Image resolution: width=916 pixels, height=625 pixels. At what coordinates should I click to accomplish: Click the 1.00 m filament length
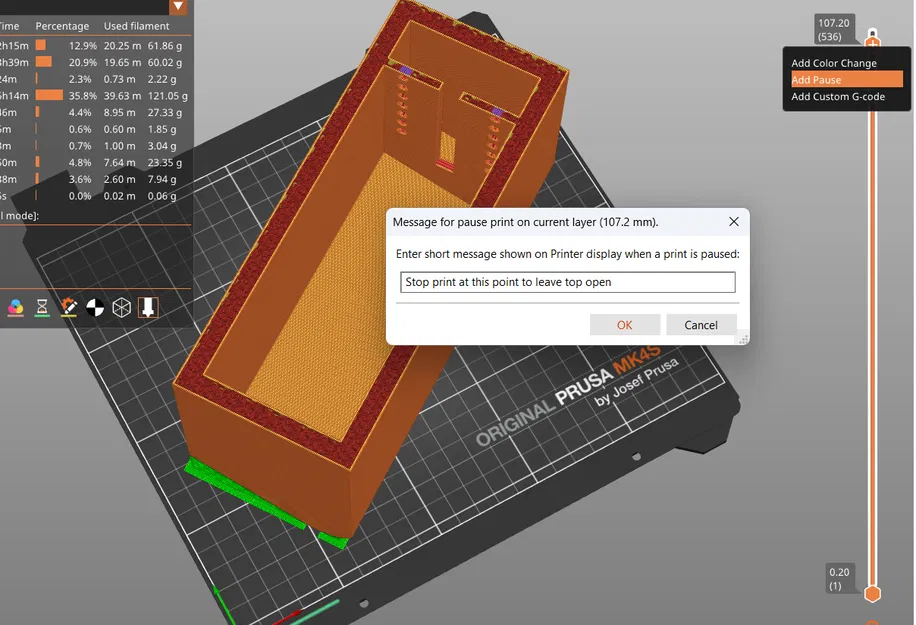click(119, 146)
